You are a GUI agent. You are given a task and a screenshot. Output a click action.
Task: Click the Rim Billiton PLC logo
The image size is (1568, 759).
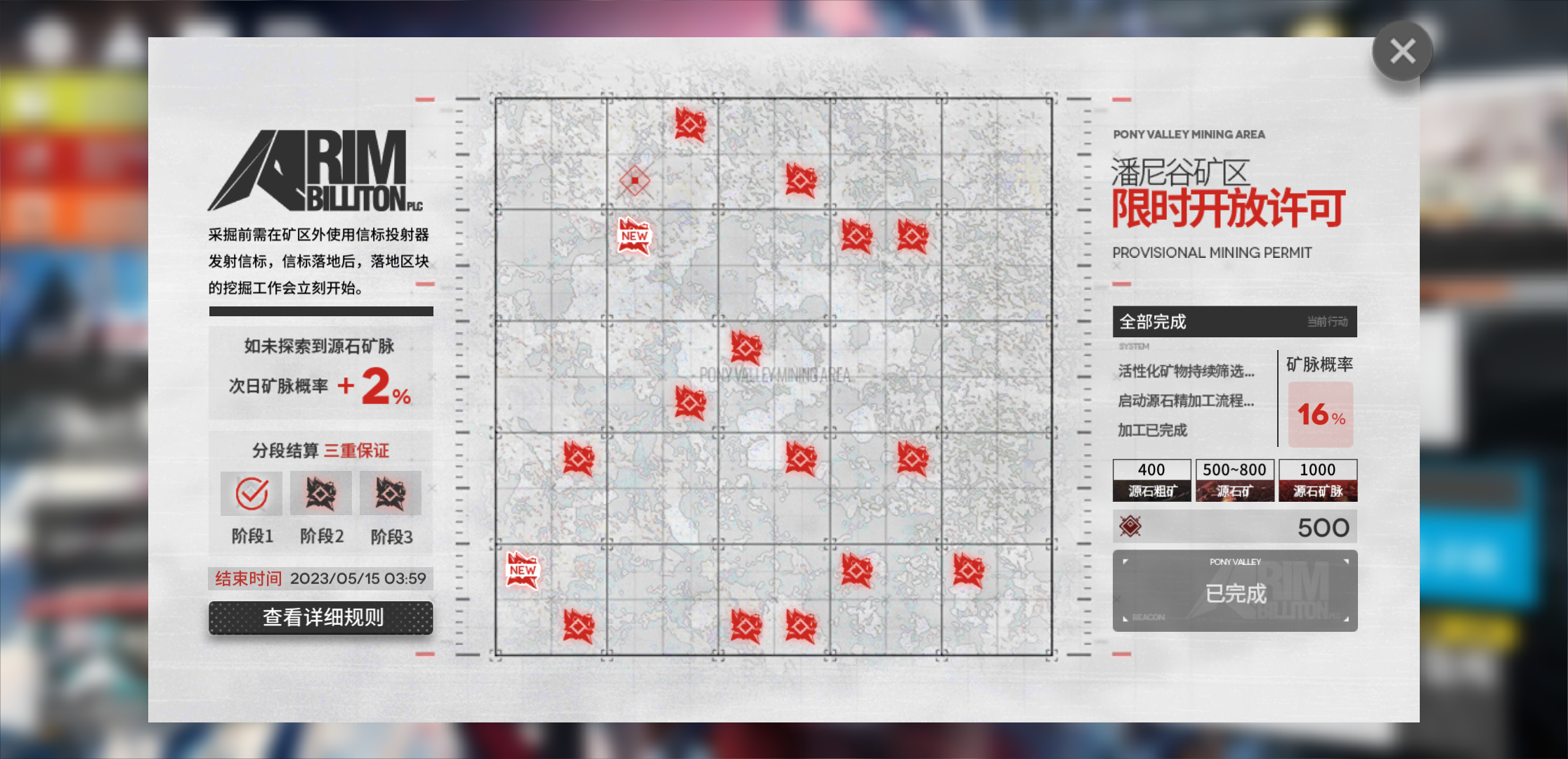(x=315, y=170)
